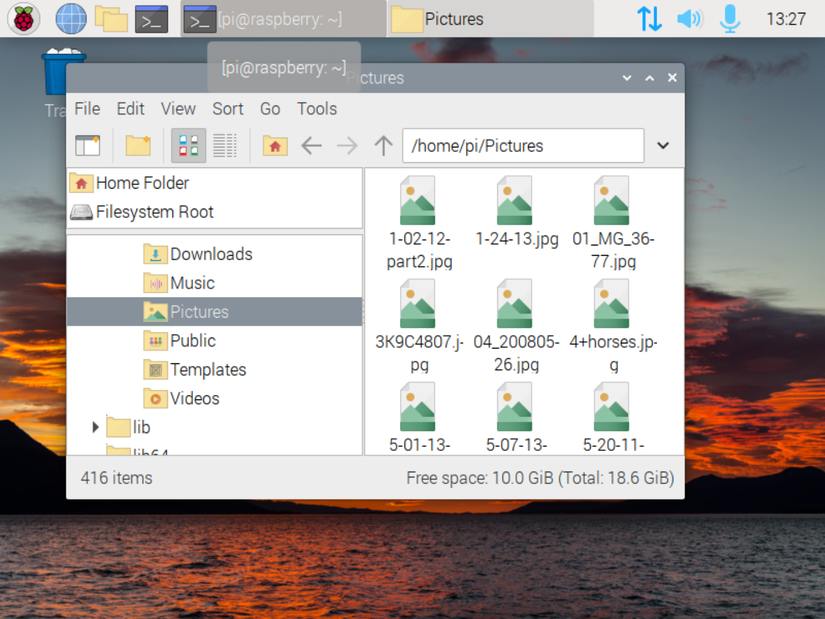Image resolution: width=825 pixels, height=619 pixels.
Task: Go up to the parent folder
Action: pyautogui.click(x=383, y=146)
